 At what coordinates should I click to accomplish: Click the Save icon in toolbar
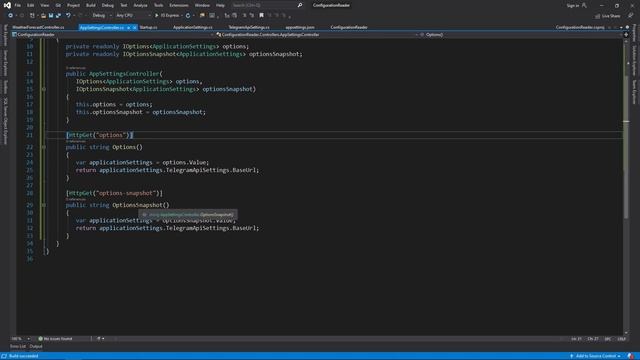tap(51, 16)
